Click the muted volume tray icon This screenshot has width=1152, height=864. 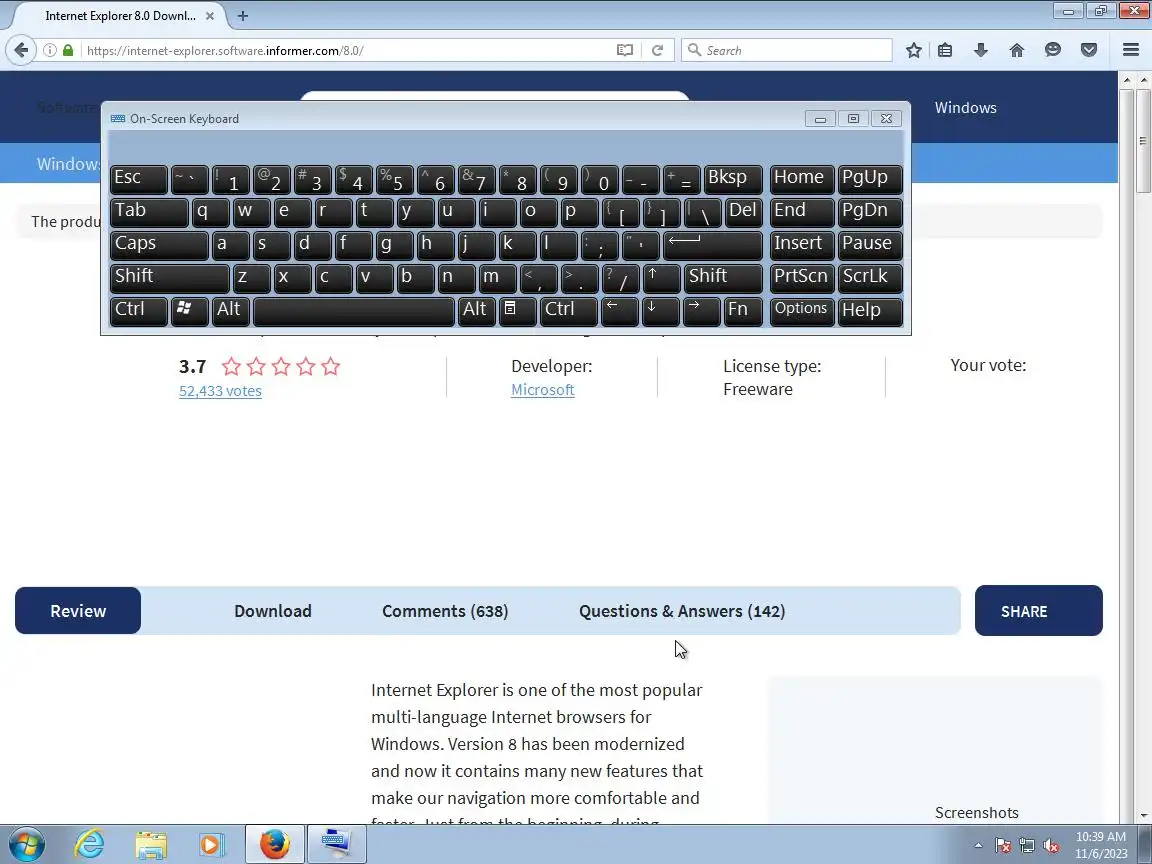point(1051,846)
